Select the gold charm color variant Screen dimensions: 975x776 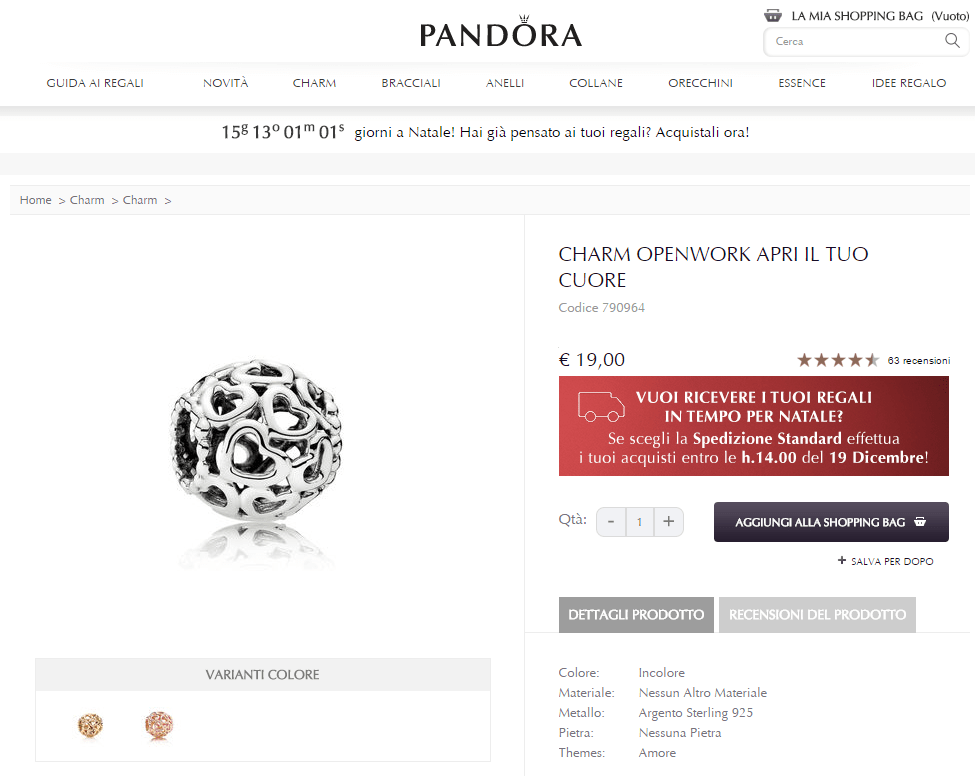coord(92,724)
